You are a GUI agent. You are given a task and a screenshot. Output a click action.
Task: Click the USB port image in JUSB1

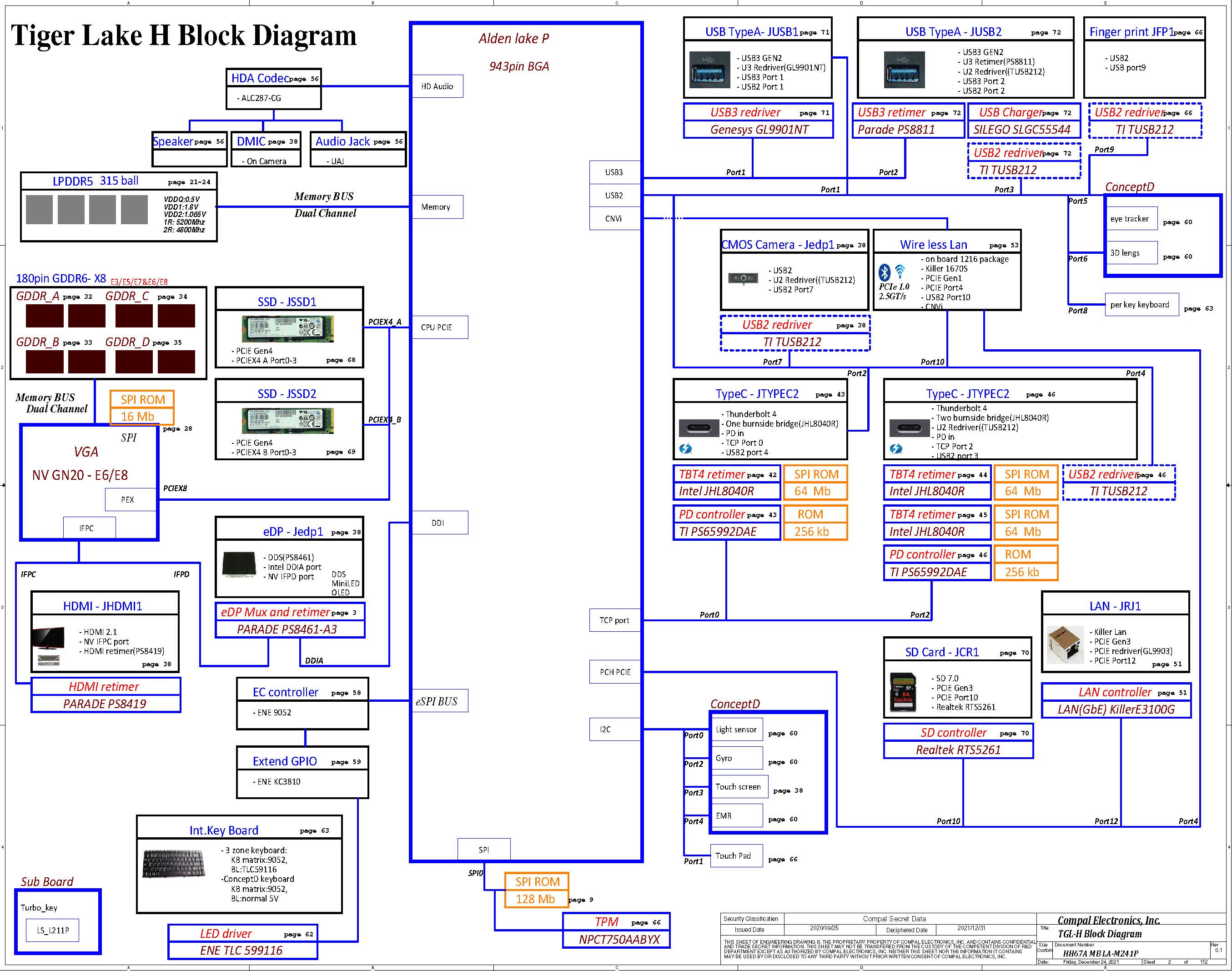tap(709, 70)
